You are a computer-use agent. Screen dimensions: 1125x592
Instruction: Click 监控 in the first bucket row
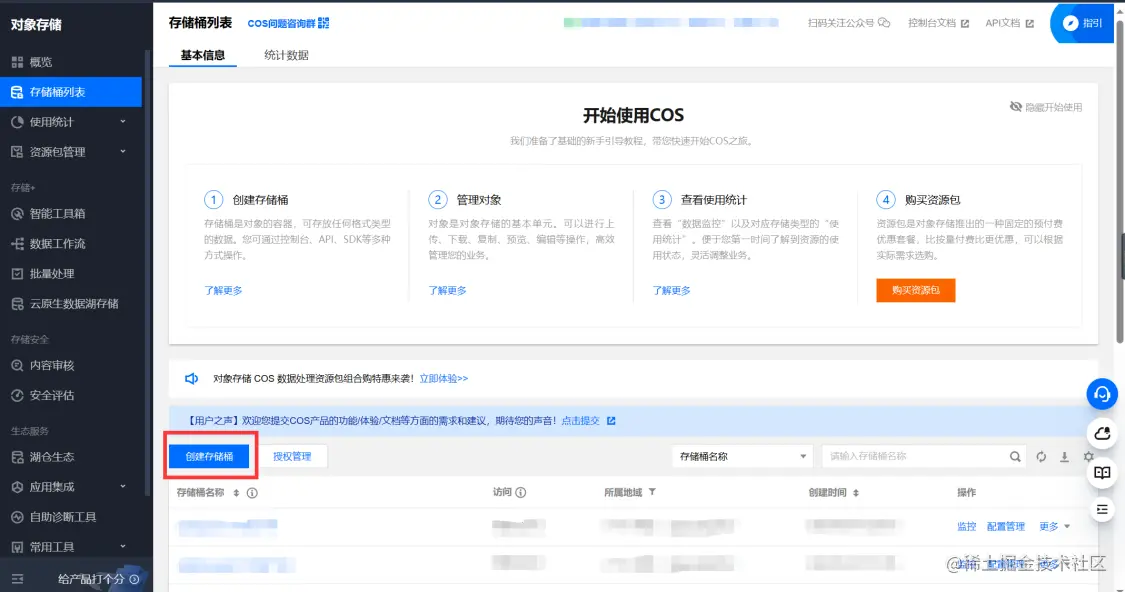(966, 527)
